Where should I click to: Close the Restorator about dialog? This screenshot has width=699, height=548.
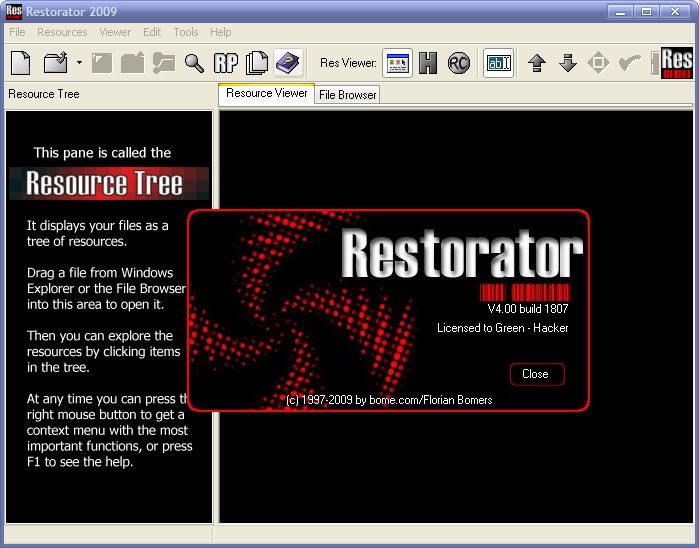pyautogui.click(x=537, y=374)
